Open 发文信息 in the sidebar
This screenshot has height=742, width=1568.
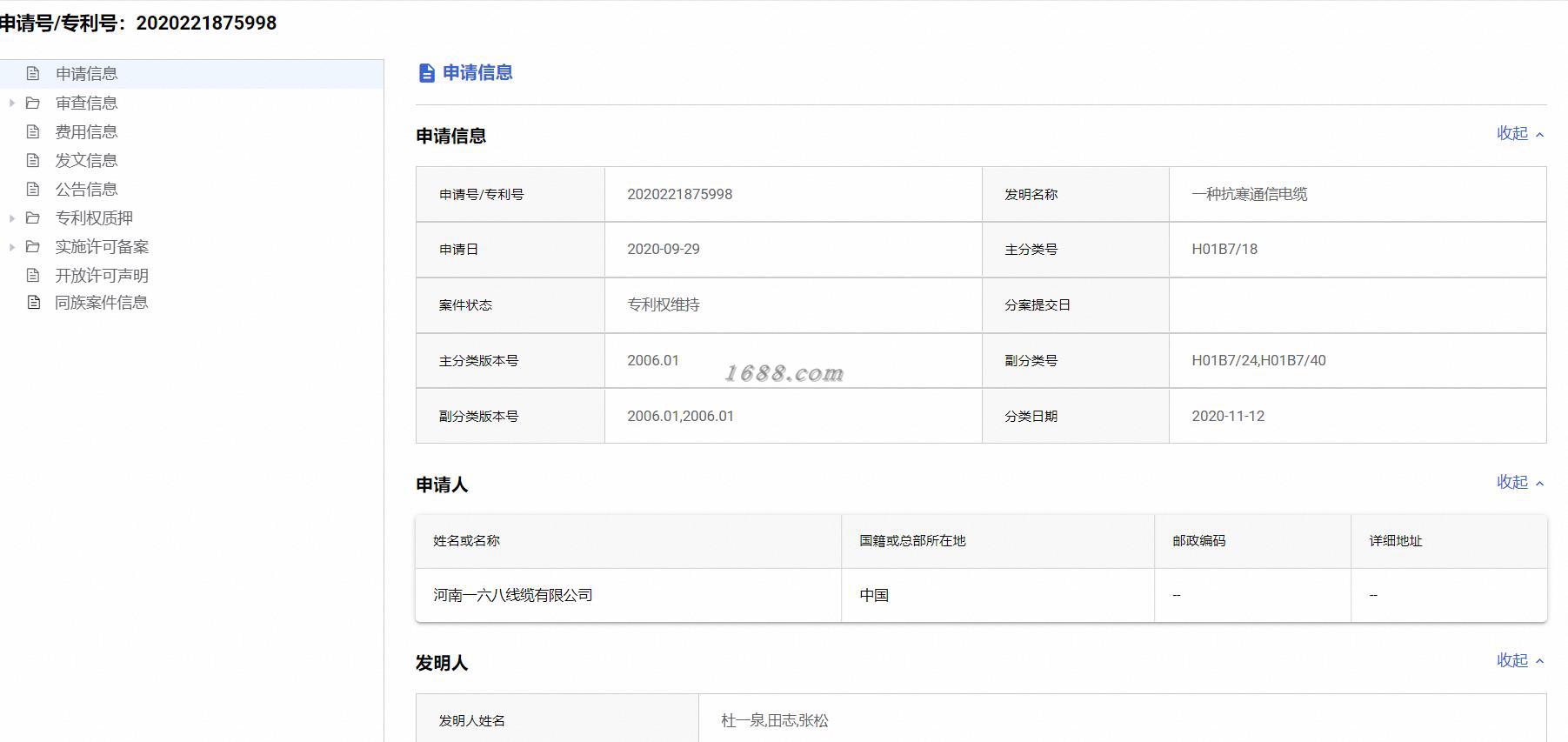(87, 160)
